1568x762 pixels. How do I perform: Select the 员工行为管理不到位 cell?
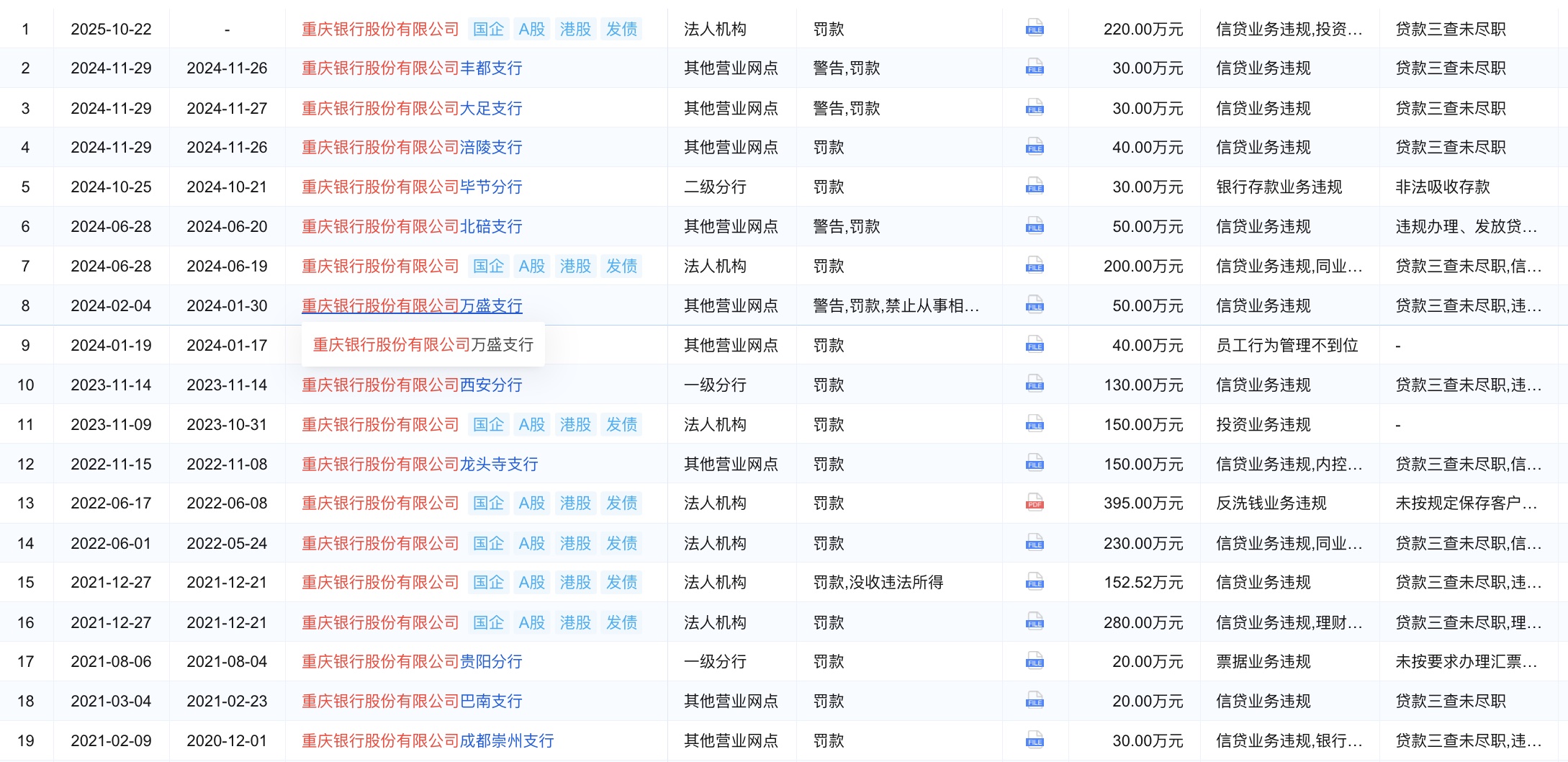[x=1287, y=345]
